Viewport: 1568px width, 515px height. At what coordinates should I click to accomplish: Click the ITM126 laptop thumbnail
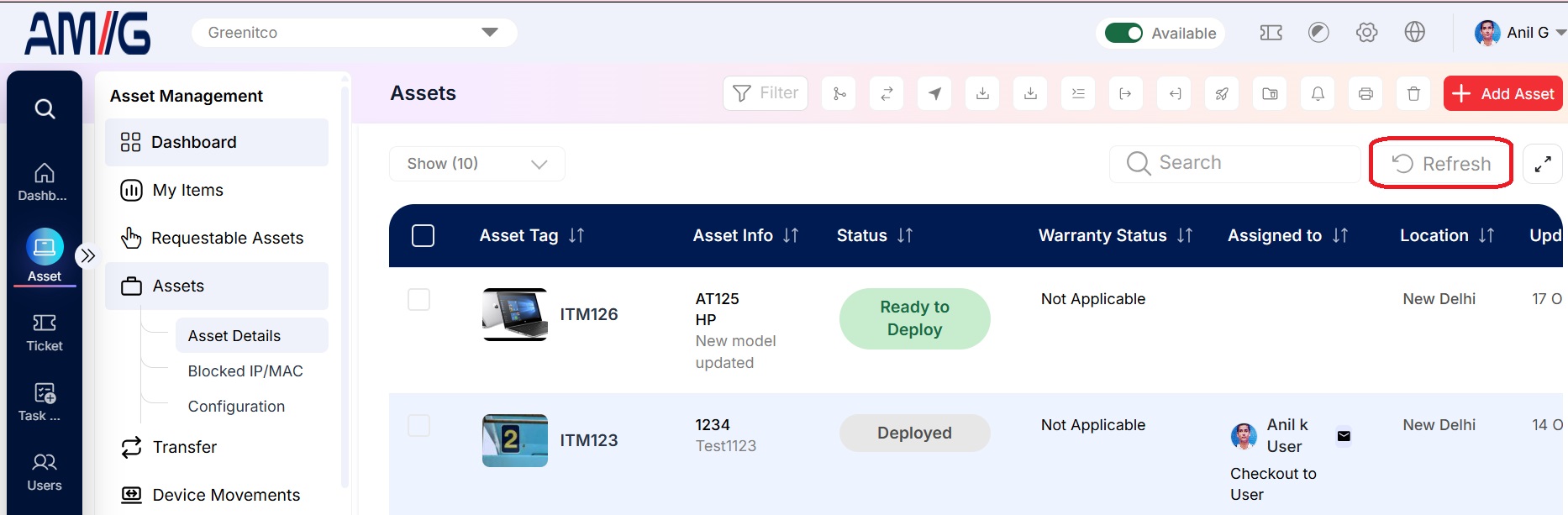(515, 314)
